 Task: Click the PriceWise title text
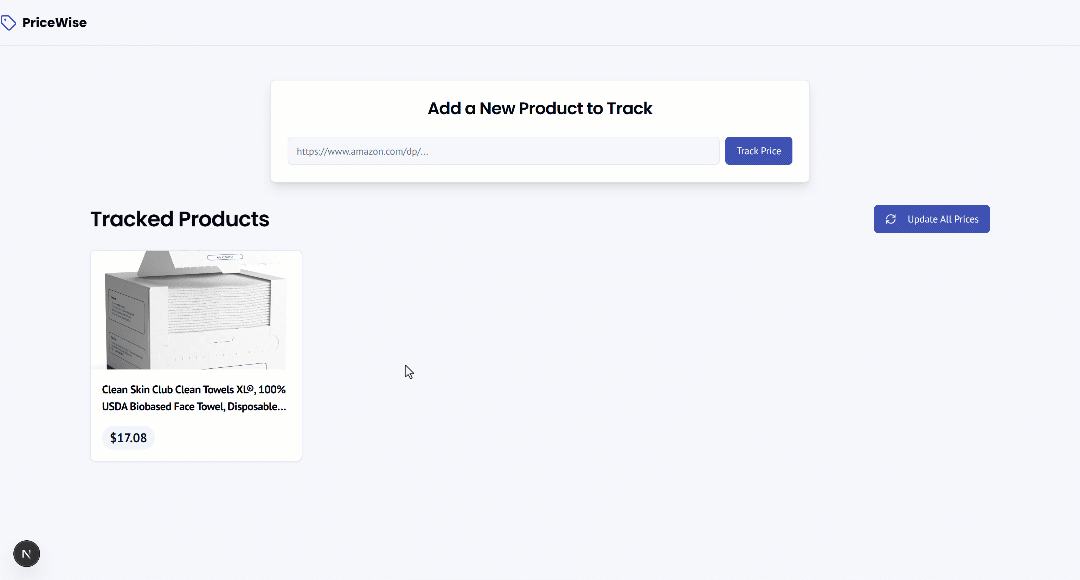pyautogui.click(x=55, y=21)
